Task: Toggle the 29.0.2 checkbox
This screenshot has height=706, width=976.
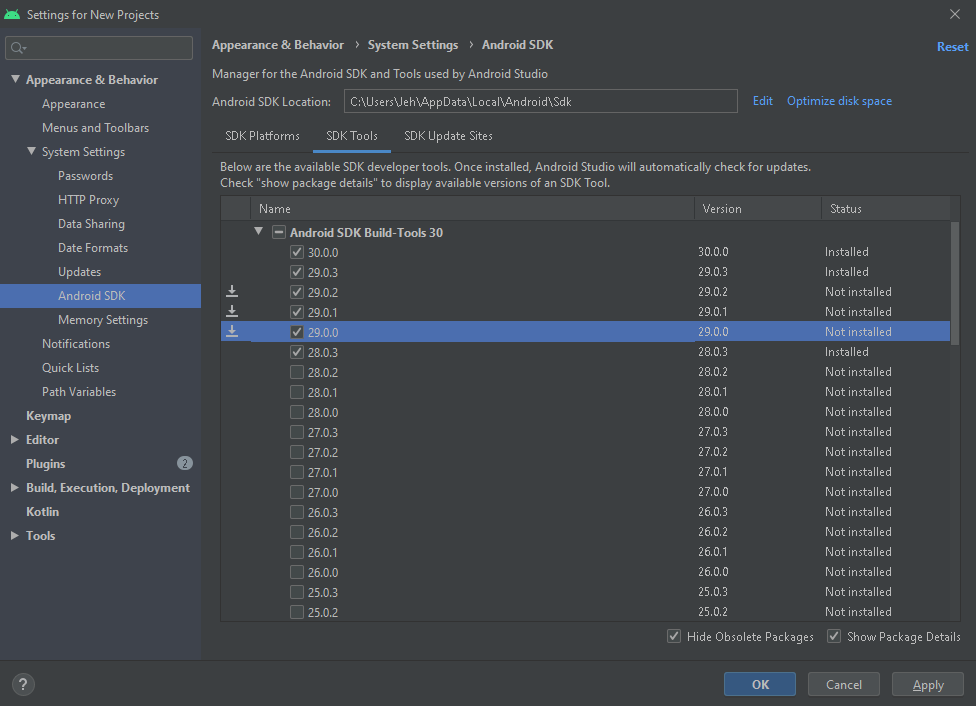Action: pos(297,292)
